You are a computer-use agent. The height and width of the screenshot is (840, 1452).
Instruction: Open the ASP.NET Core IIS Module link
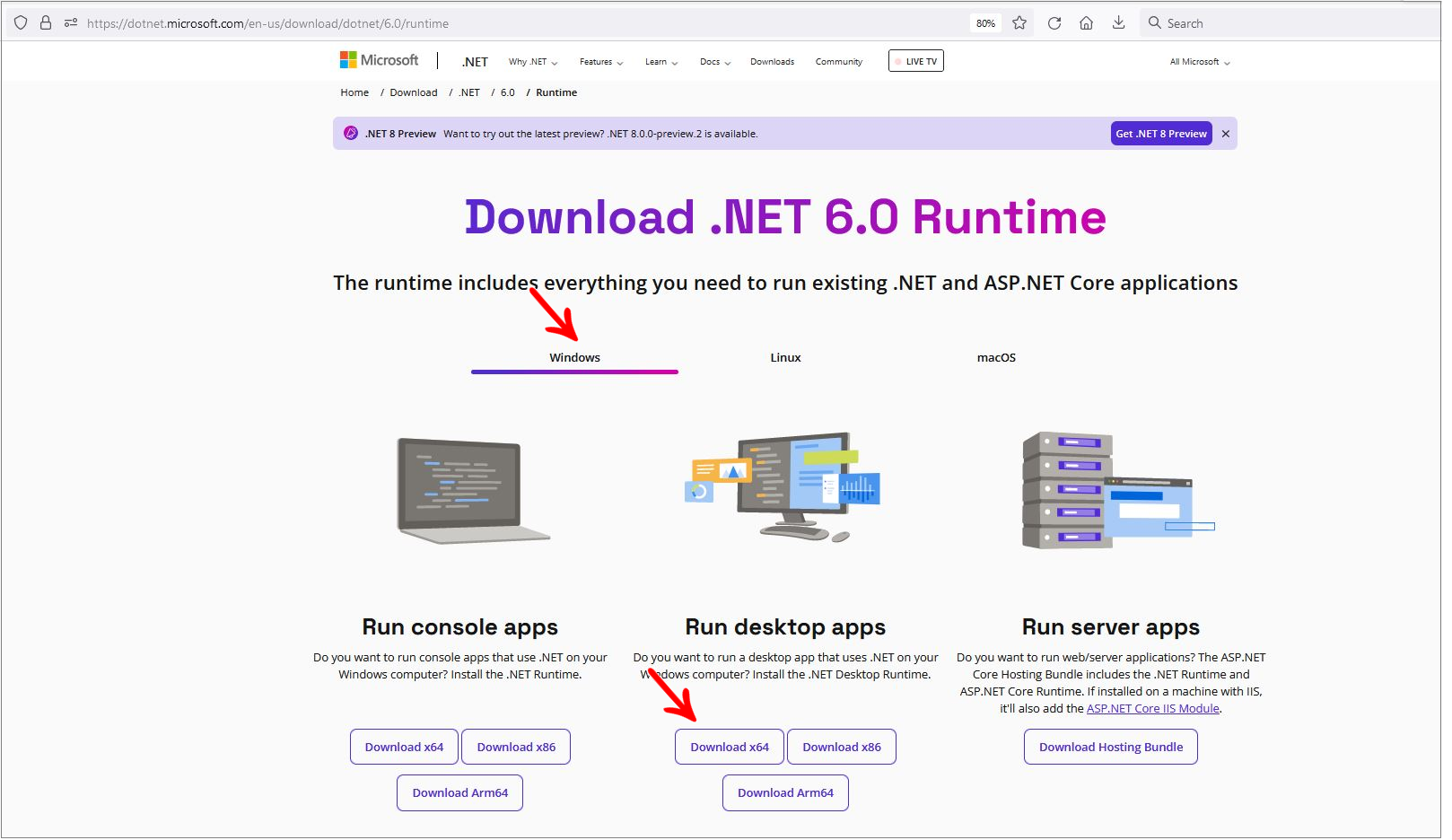pos(1153,708)
